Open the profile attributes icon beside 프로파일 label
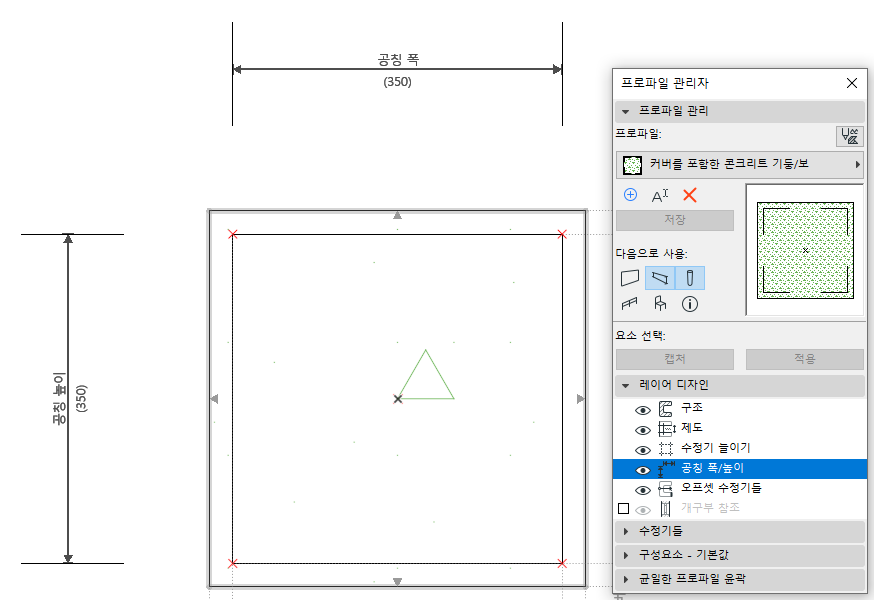 (x=849, y=136)
